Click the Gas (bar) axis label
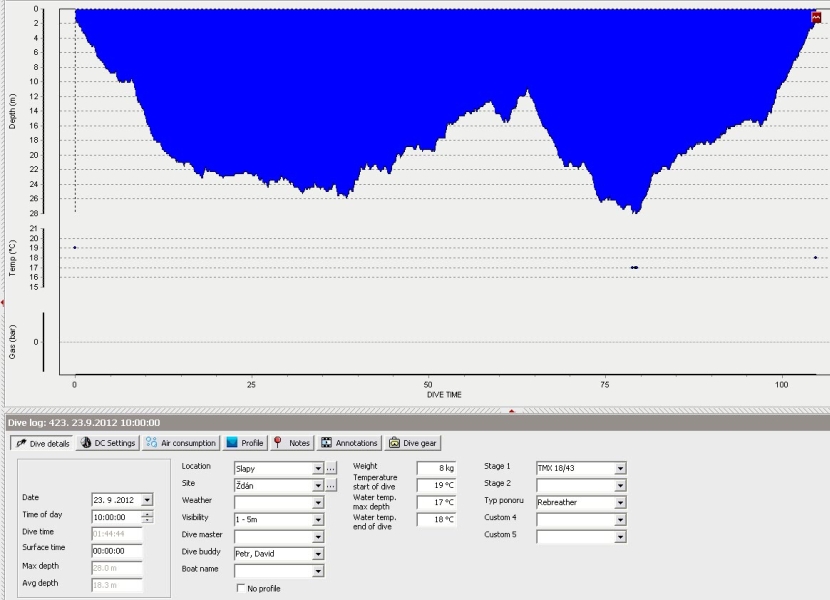 [x=13, y=342]
